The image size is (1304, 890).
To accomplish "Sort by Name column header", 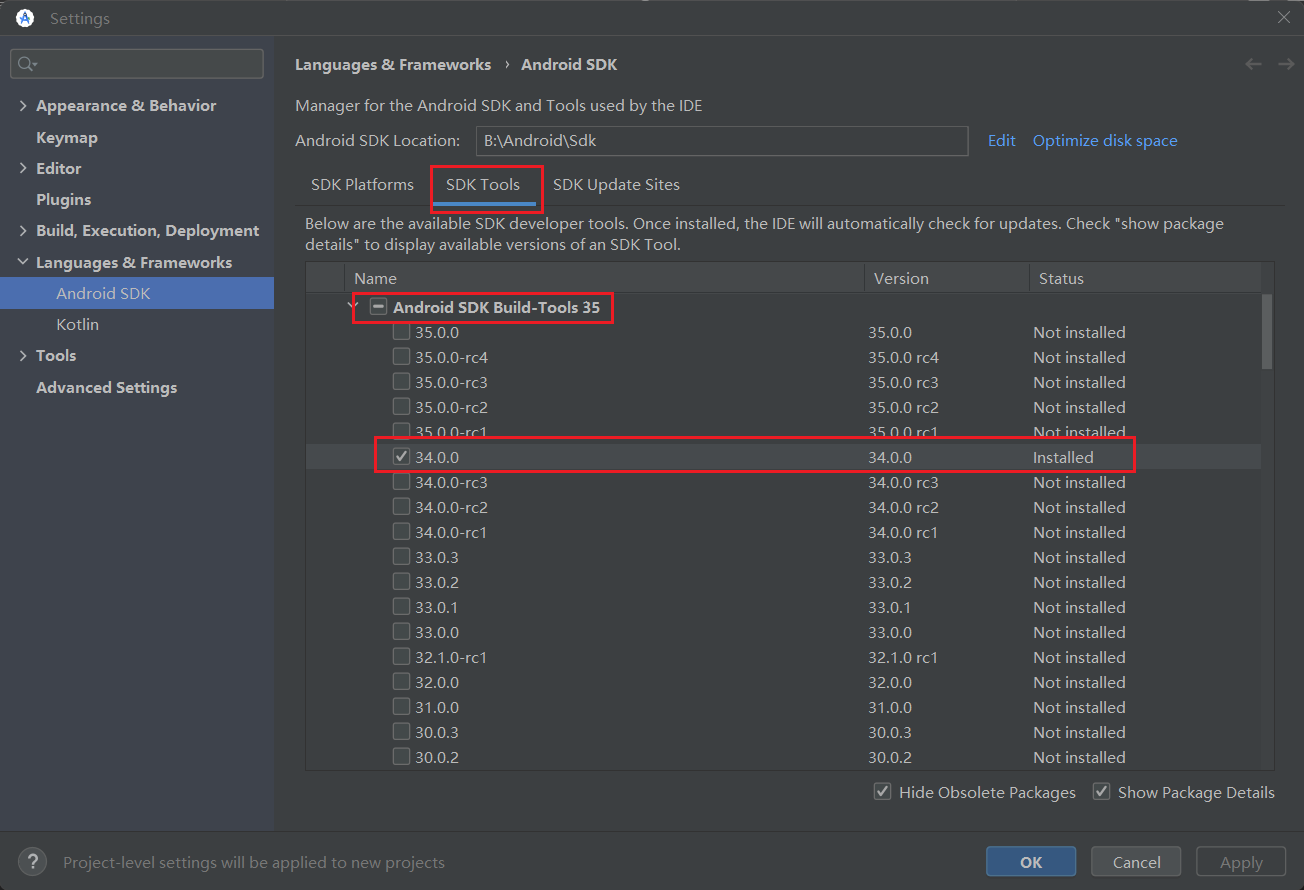I will [x=604, y=278].
